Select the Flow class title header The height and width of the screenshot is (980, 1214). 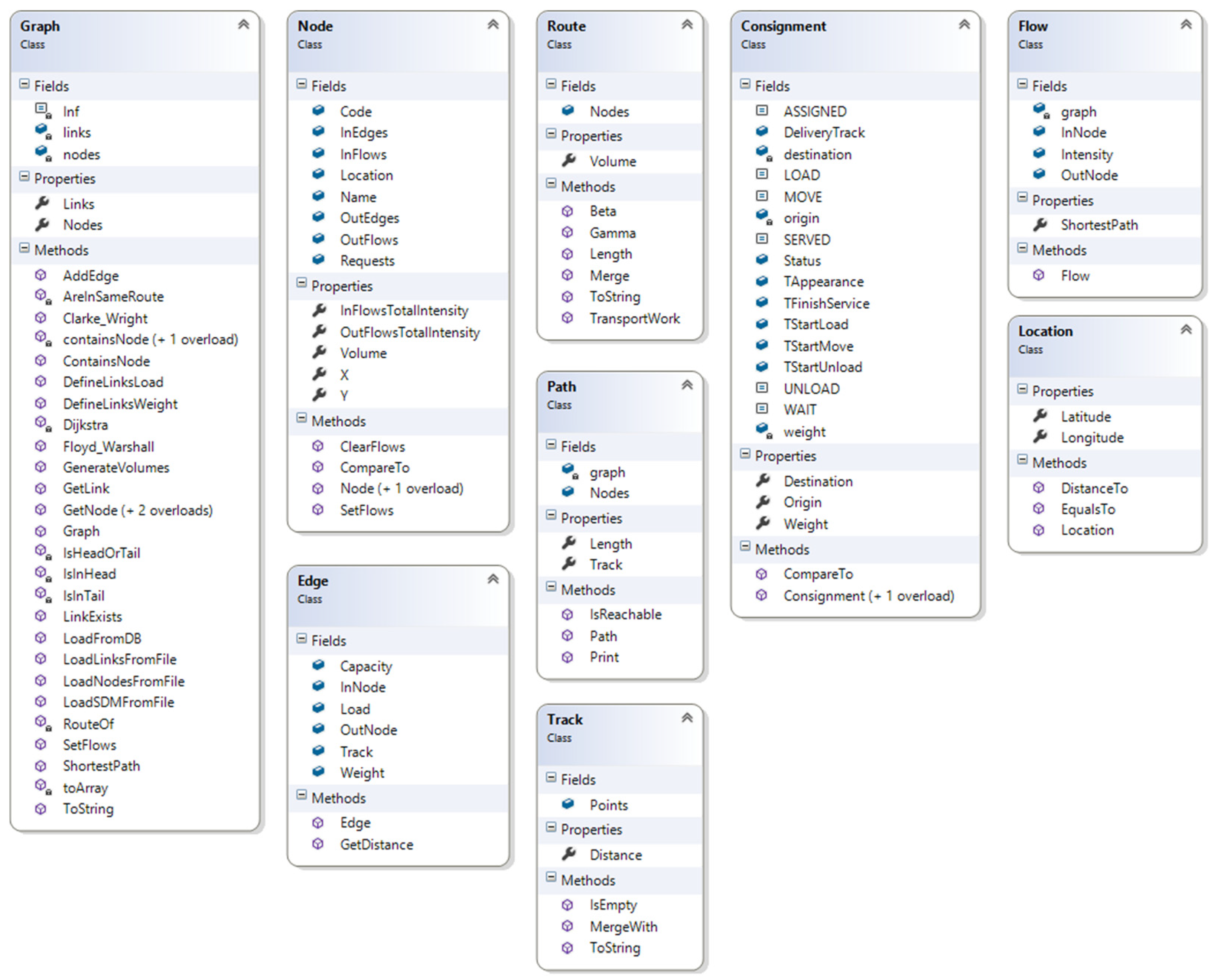click(x=1033, y=26)
